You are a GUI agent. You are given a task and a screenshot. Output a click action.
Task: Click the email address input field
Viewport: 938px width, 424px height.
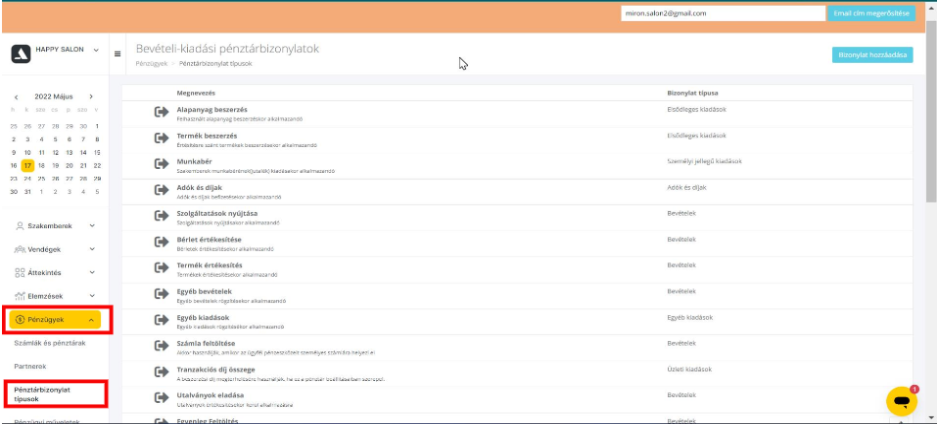pyautogui.click(x=723, y=13)
